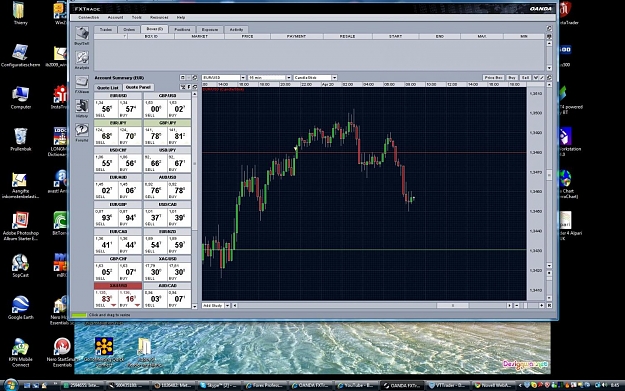This screenshot has height=391, width=625.
Task: Sort by the MARKET column header
Action: click(199, 36)
